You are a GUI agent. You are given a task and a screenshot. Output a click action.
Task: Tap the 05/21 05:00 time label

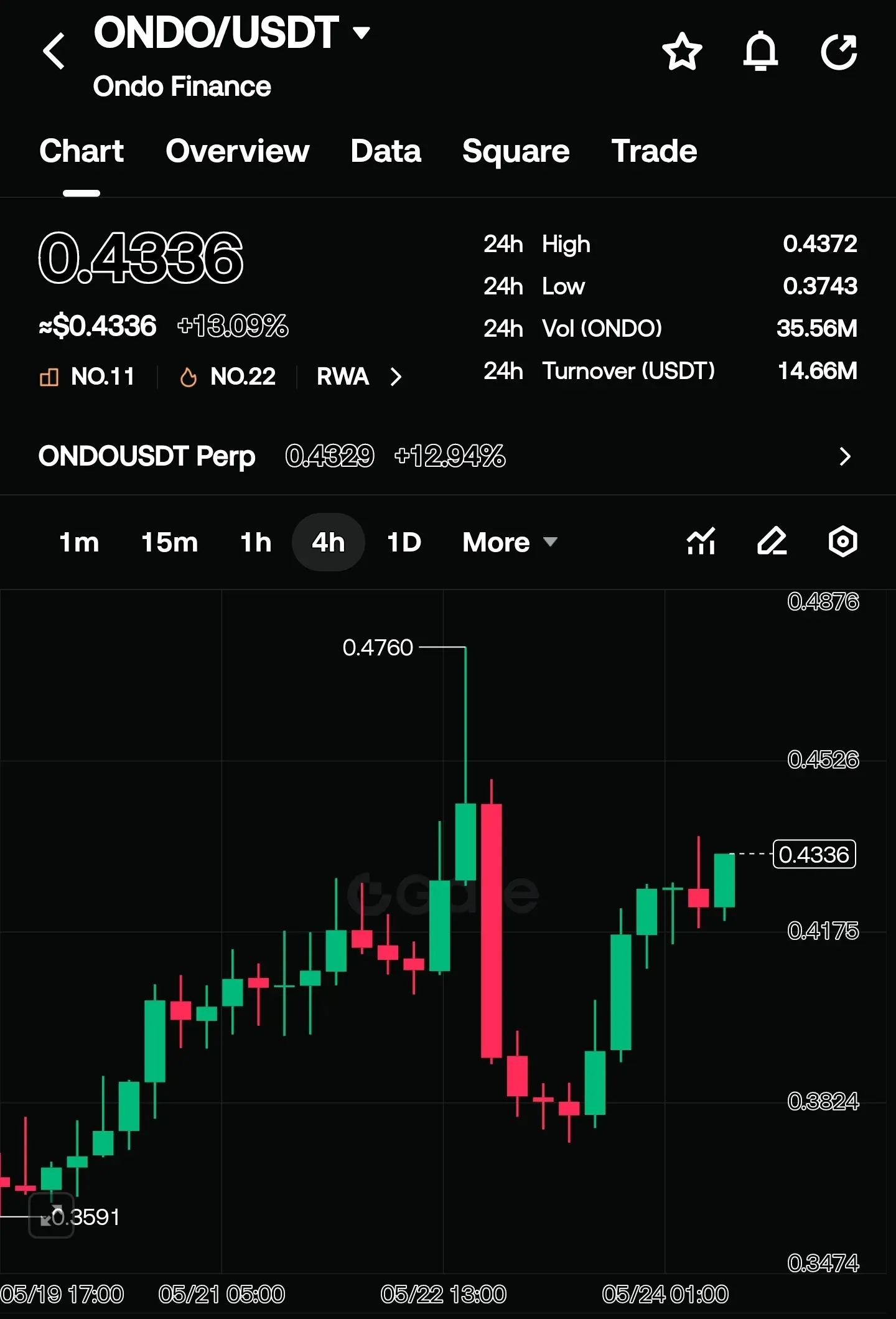(222, 1295)
